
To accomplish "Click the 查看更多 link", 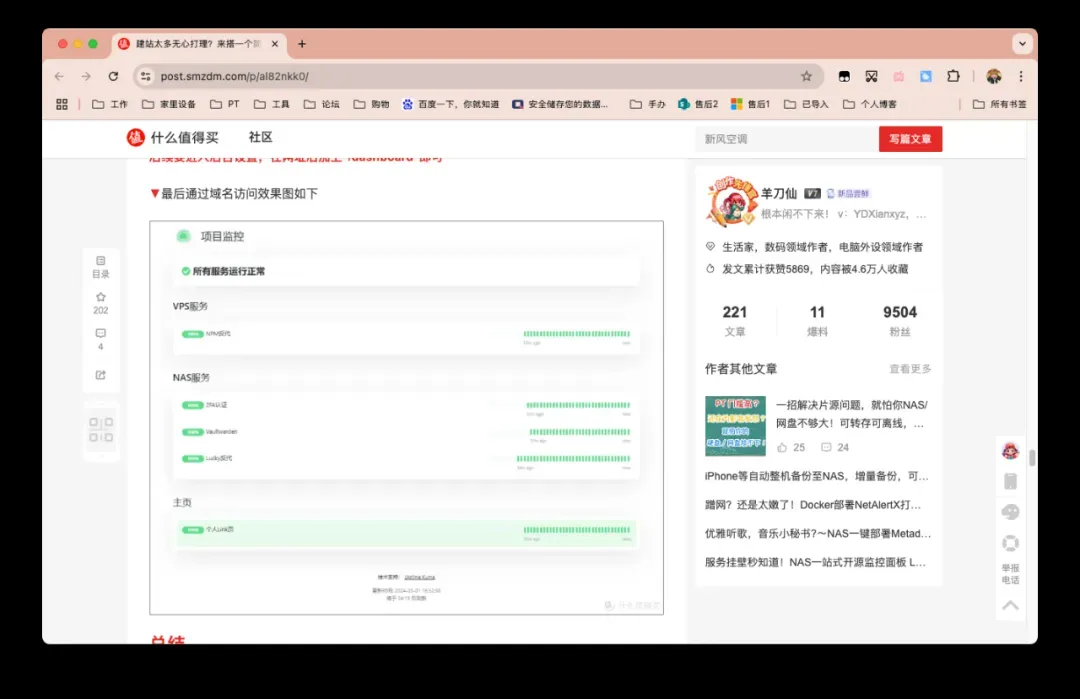I will tap(910, 369).
